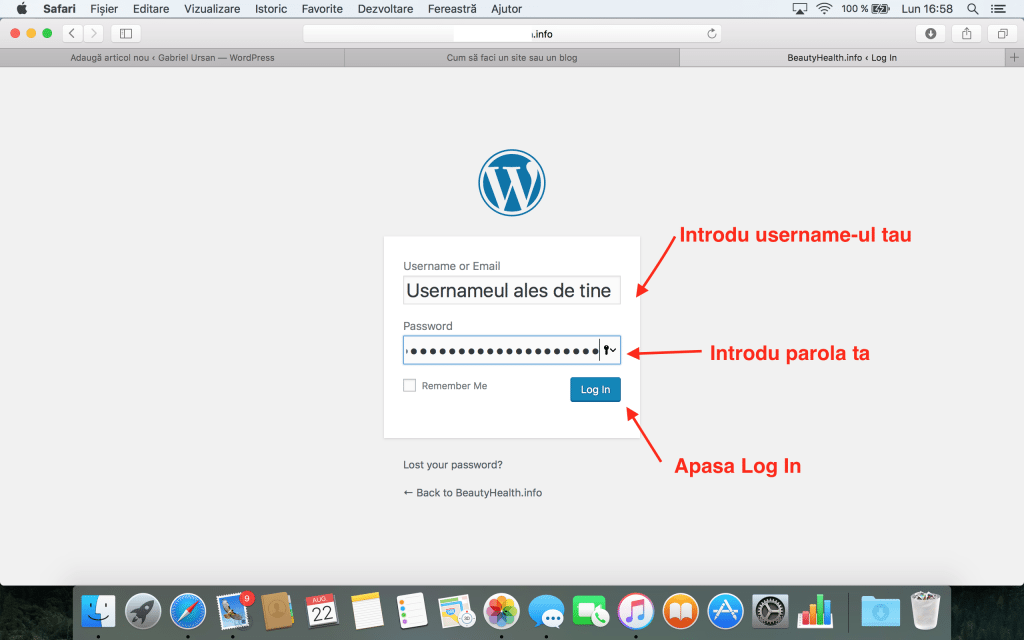Go back to BeautyHealth.info link
The image size is (1024, 640).
pos(472,492)
